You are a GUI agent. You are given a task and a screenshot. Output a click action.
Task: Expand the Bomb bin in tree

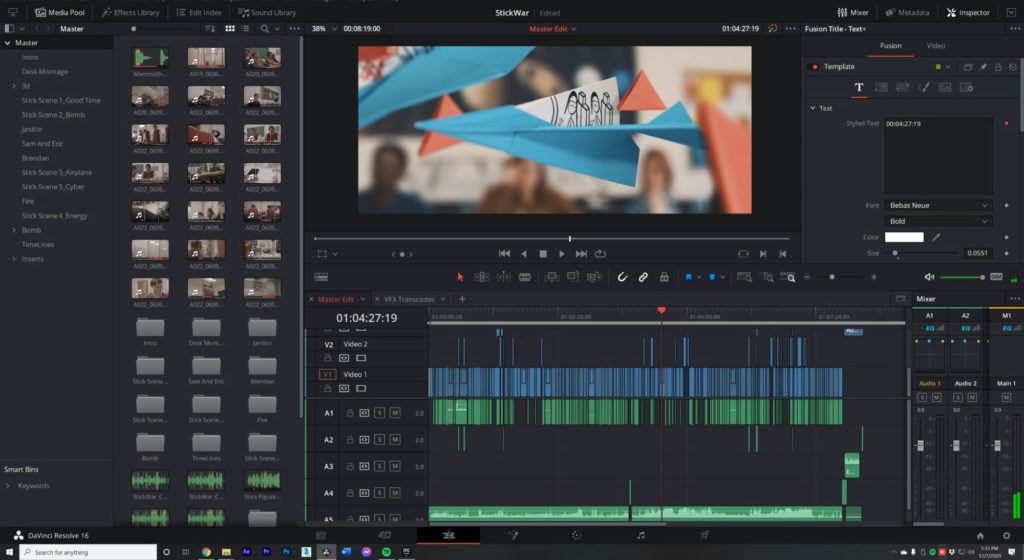click(x=14, y=230)
